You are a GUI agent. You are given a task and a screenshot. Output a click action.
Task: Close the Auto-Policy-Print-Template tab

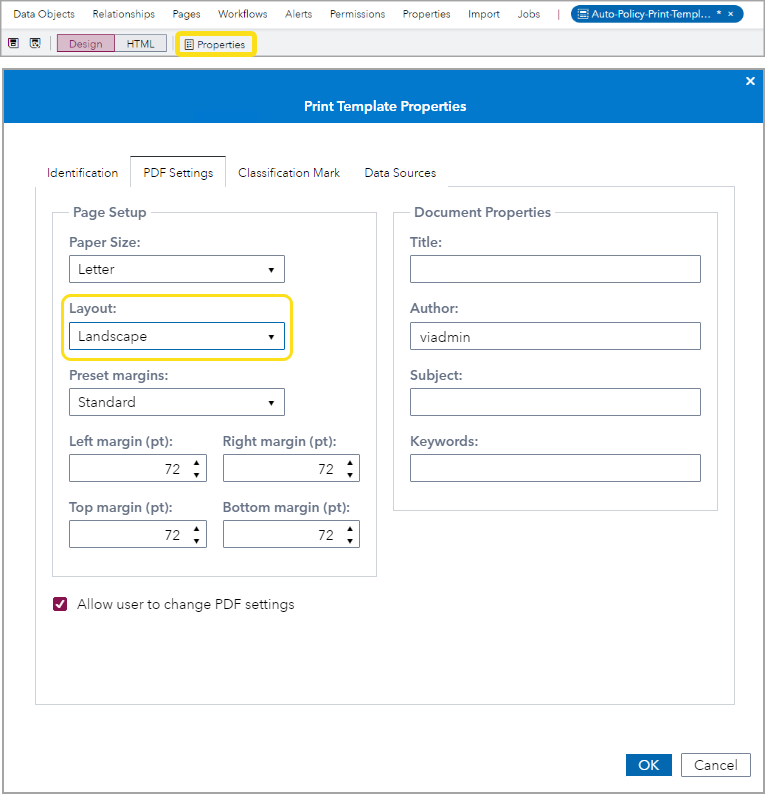(x=731, y=14)
